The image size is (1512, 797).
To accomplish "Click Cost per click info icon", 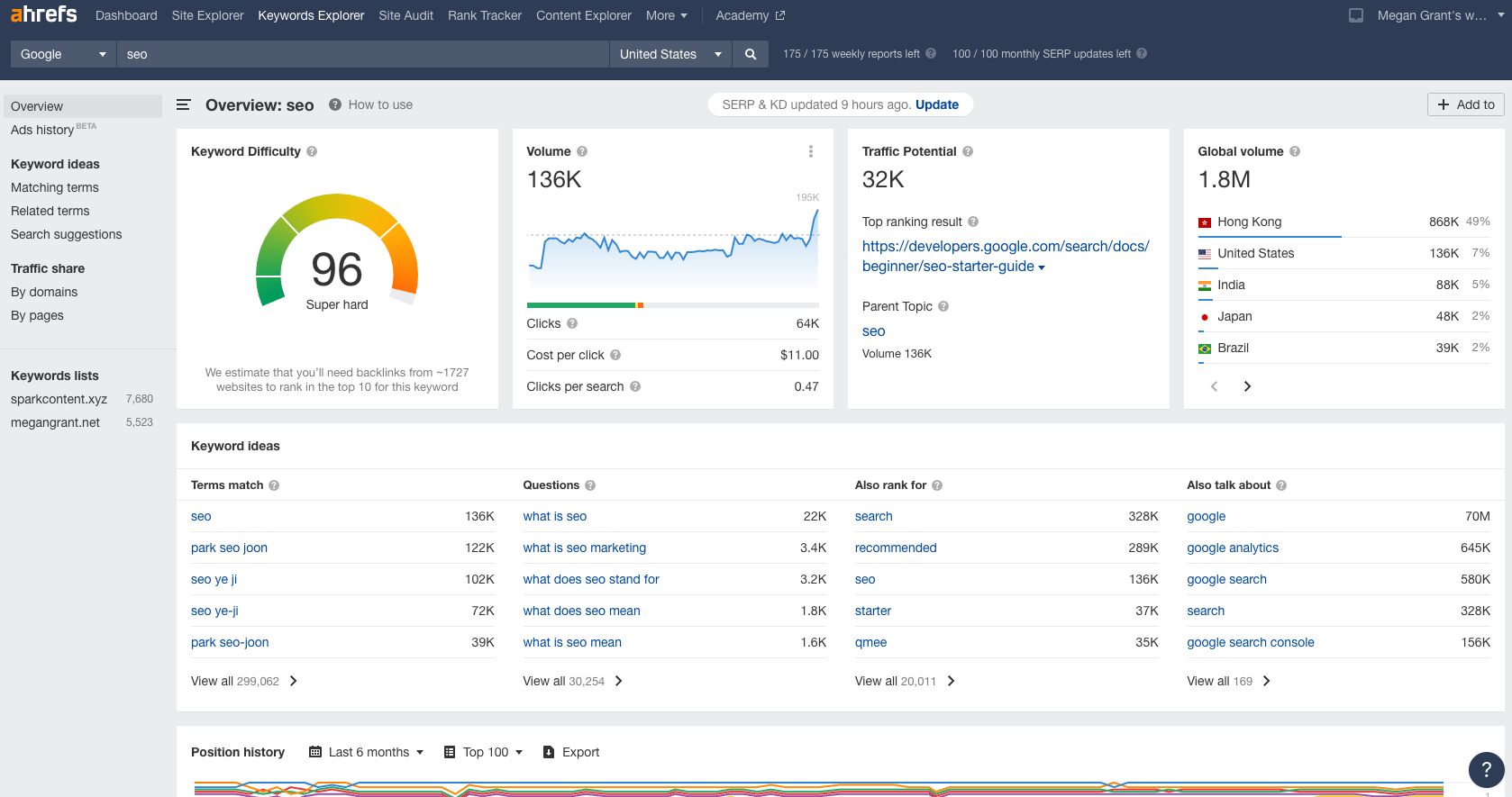I will [615, 355].
